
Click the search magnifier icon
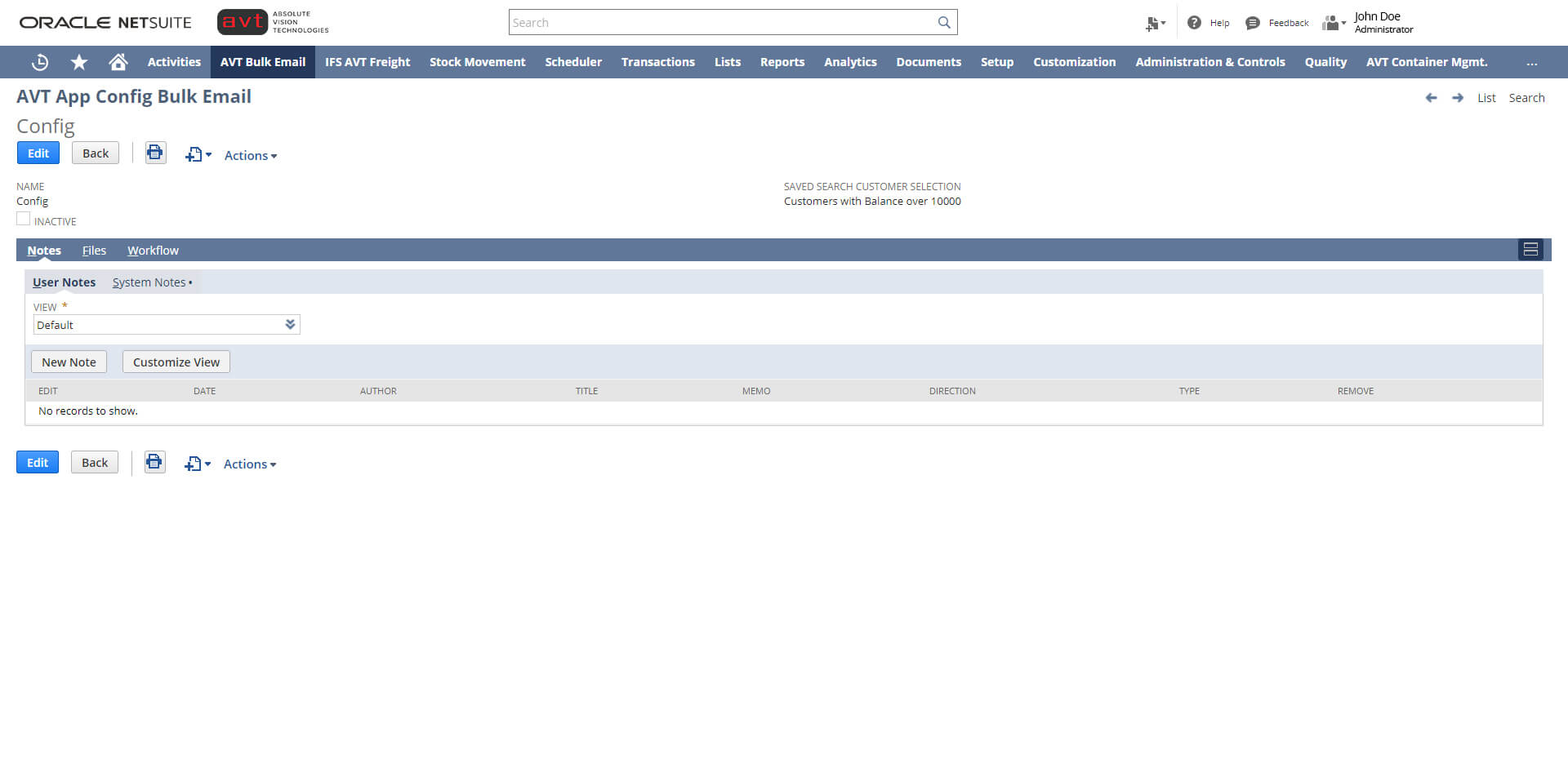tap(944, 22)
